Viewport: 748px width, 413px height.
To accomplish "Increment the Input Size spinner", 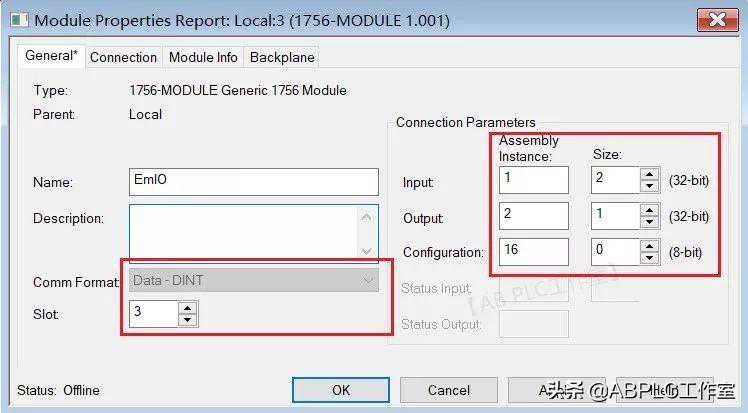I will pyautogui.click(x=649, y=174).
